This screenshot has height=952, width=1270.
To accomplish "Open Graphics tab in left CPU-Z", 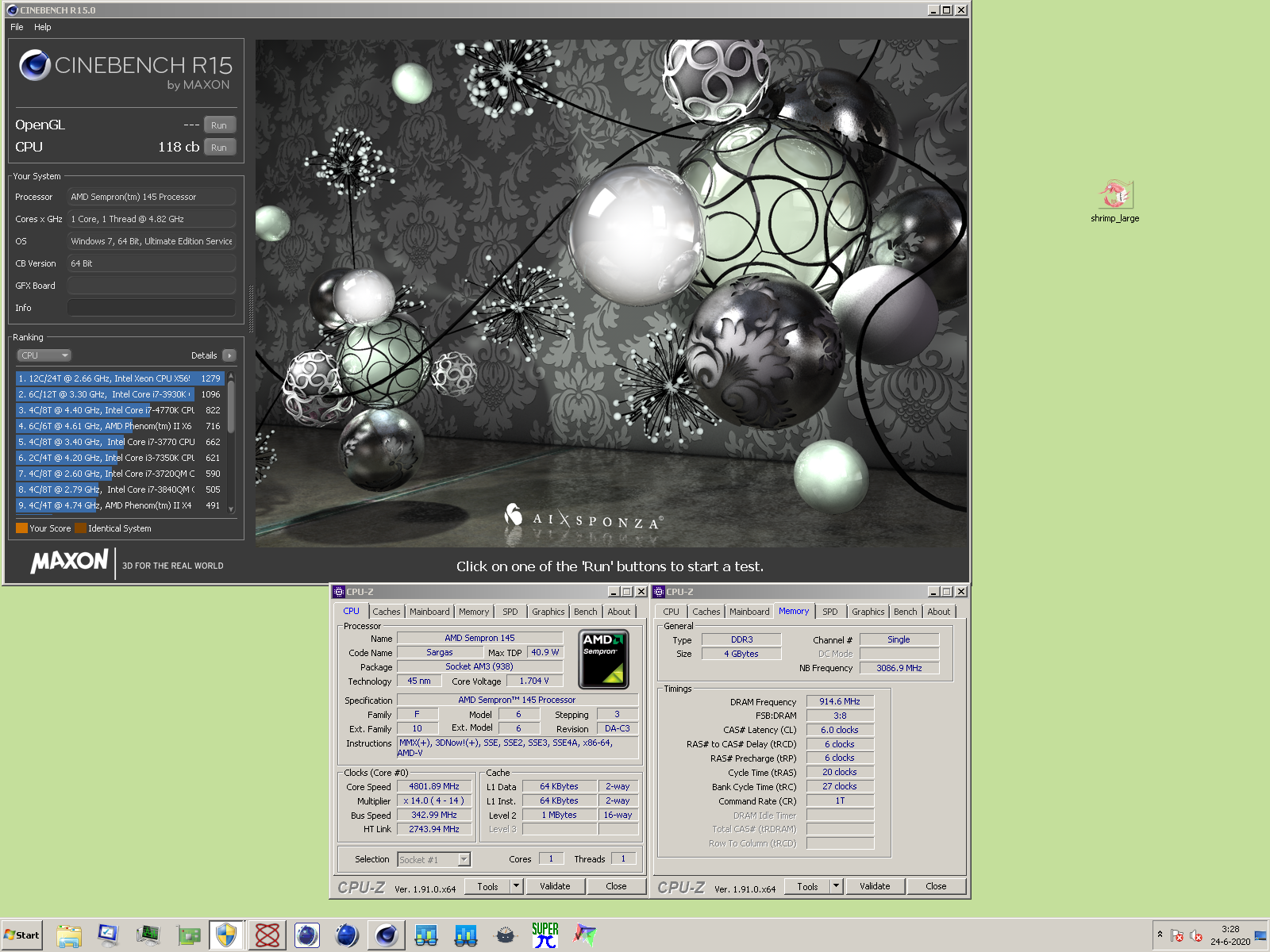I will (x=548, y=612).
